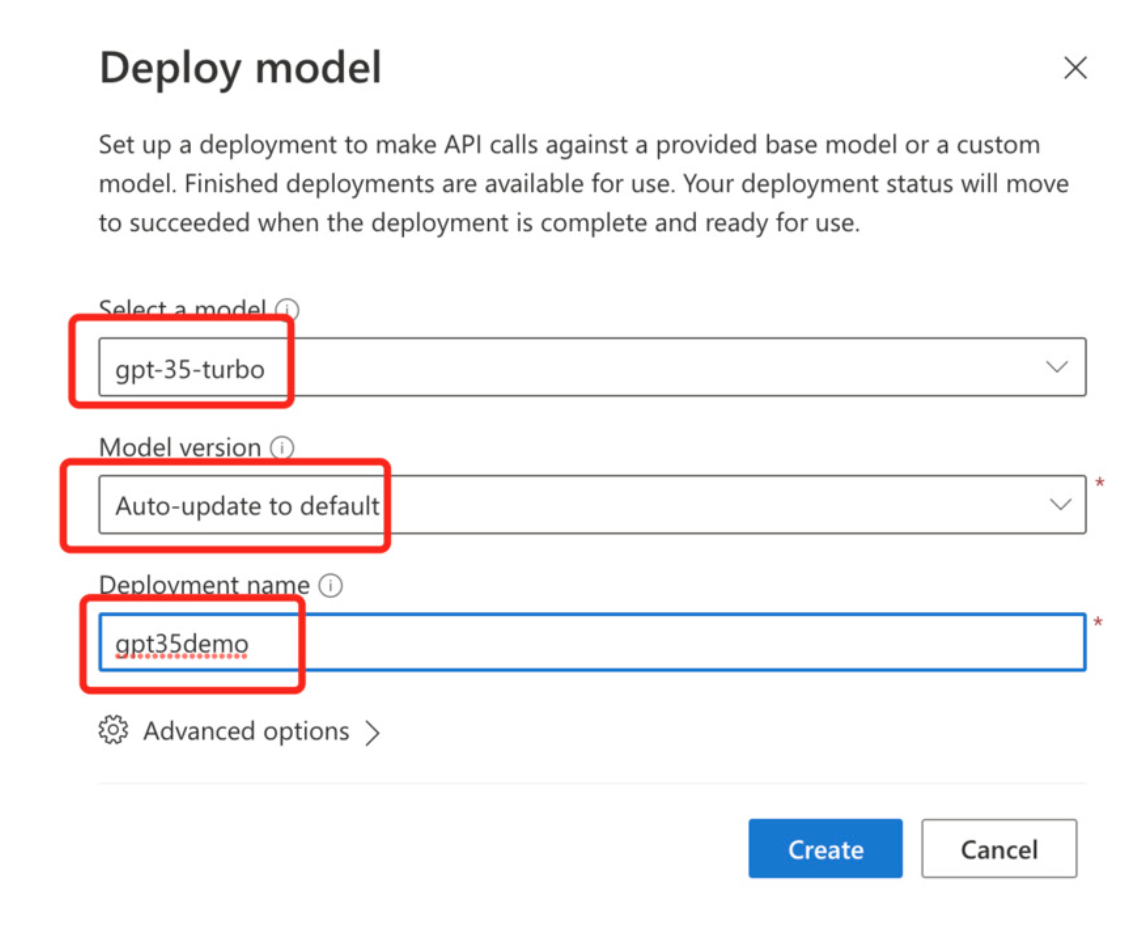1123x934 pixels.
Task: Click red asterisk beside Model version dropdown
Action: pos(1100,484)
